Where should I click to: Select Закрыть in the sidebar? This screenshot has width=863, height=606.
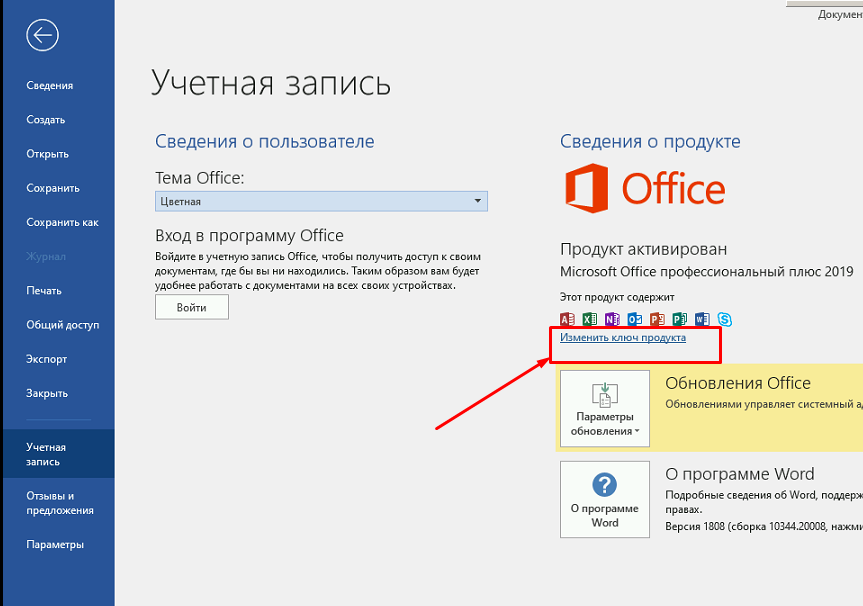click(47, 393)
